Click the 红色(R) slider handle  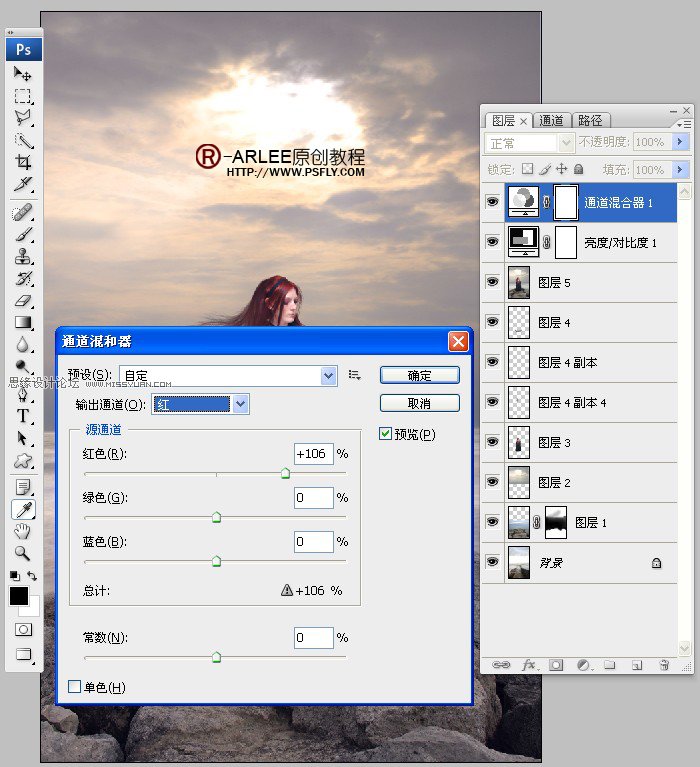[285, 473]
